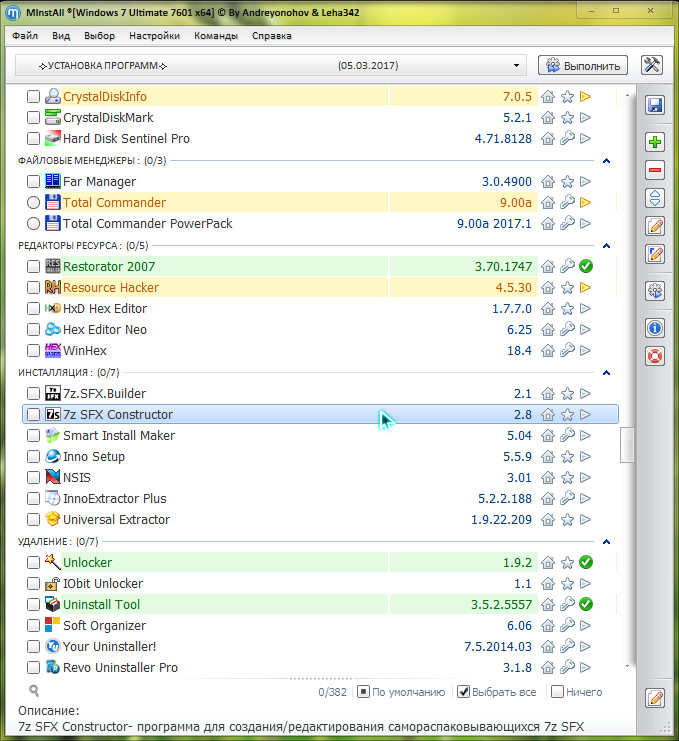Click the blue floppy disk save icon

(x=655, y=106)
